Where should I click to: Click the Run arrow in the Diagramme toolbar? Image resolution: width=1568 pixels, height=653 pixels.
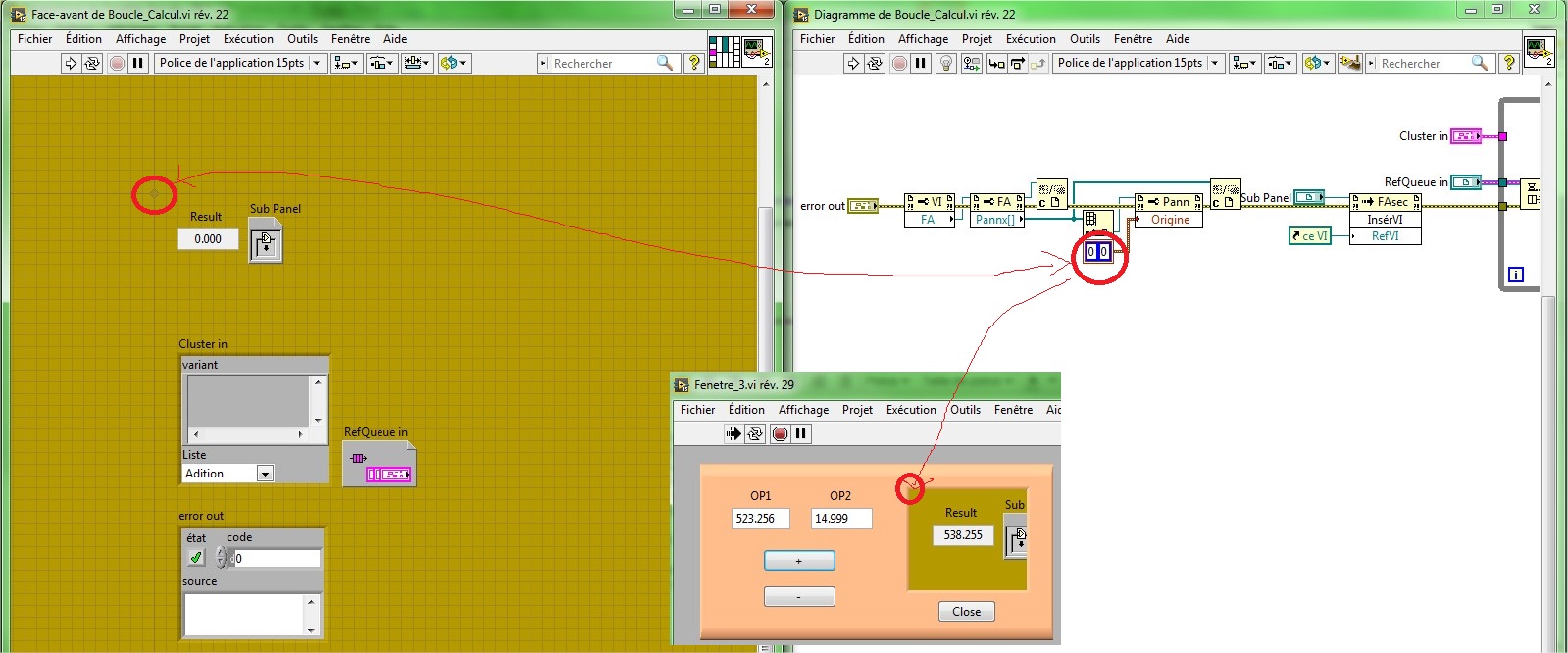coord(853,63)
